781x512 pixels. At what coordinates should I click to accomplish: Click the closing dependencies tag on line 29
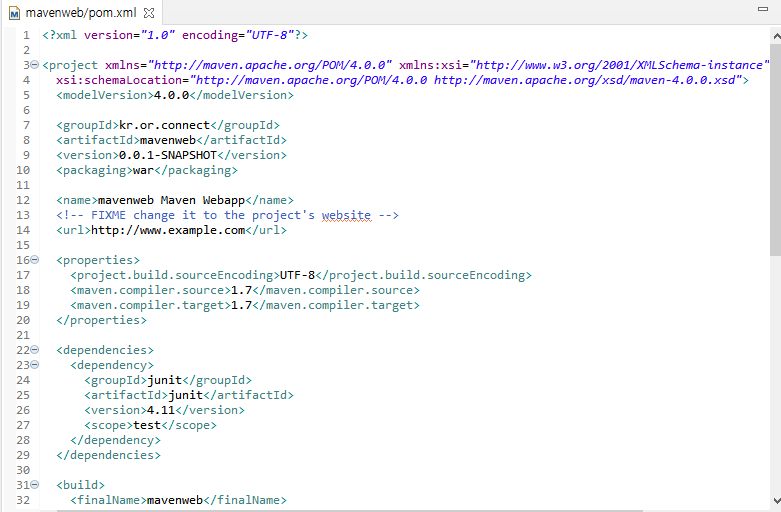tap(109, 455)
